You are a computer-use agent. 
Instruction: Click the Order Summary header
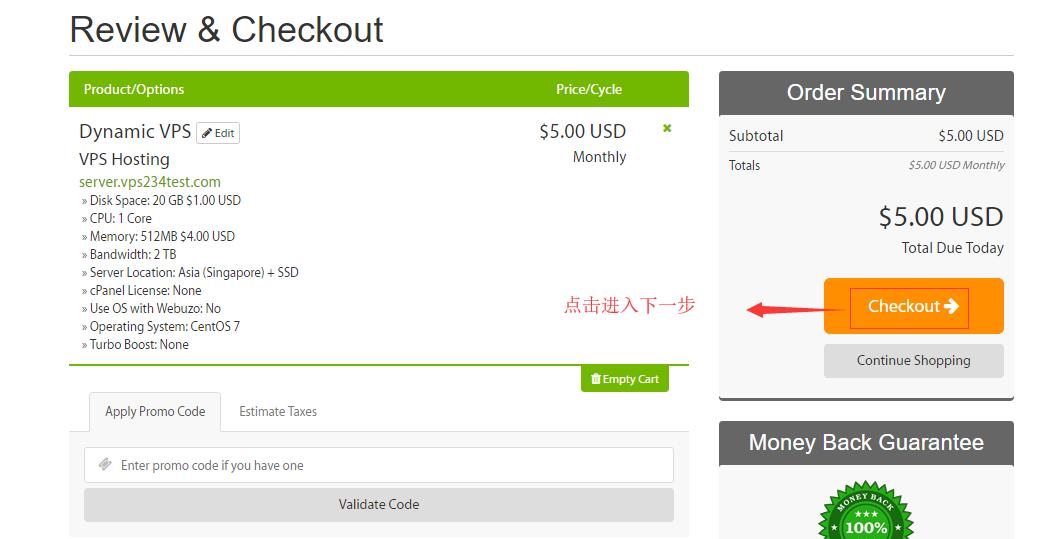coord(866,93)
